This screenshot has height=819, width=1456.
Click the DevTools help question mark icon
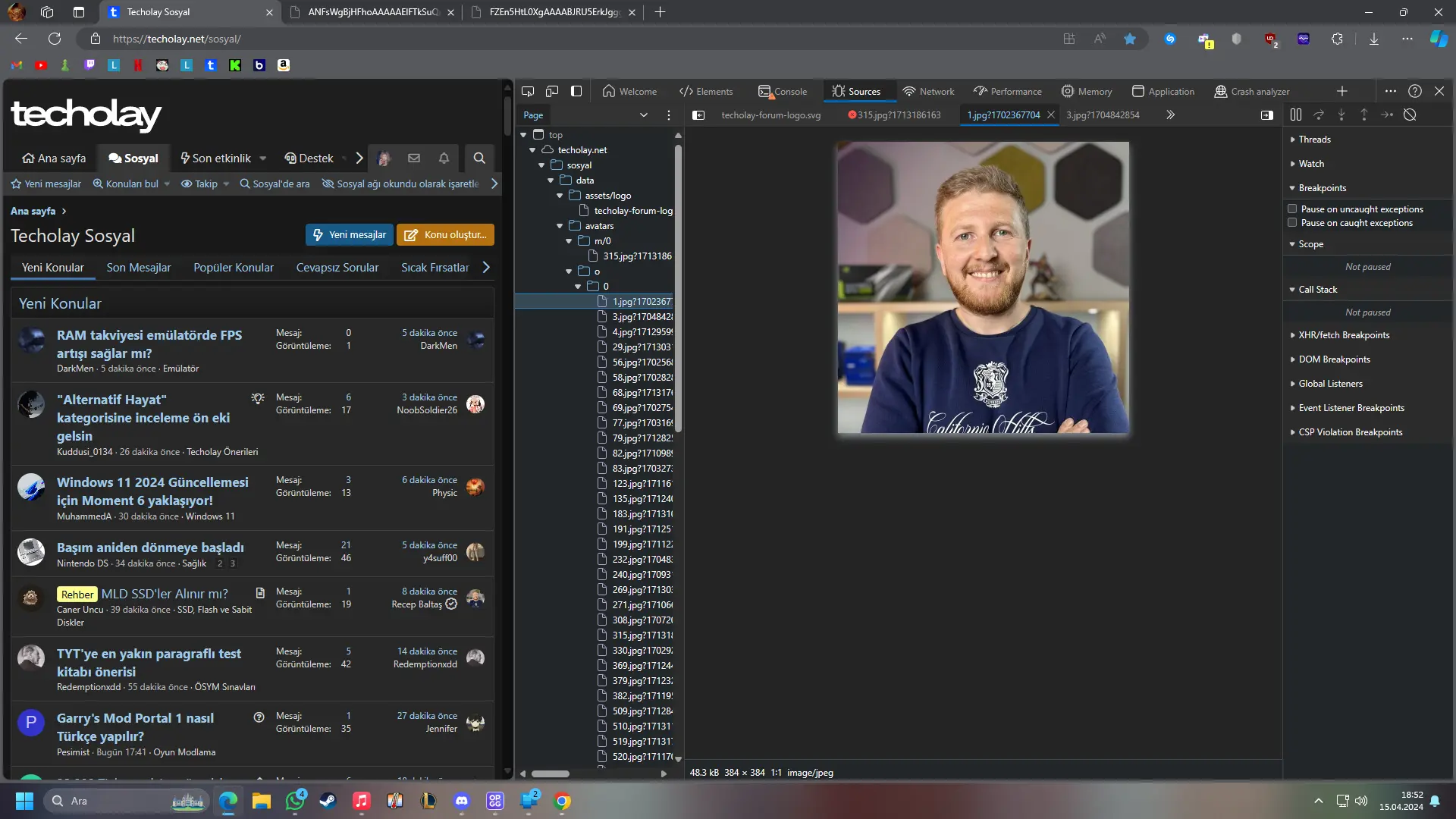click(x=1415, y=91)
